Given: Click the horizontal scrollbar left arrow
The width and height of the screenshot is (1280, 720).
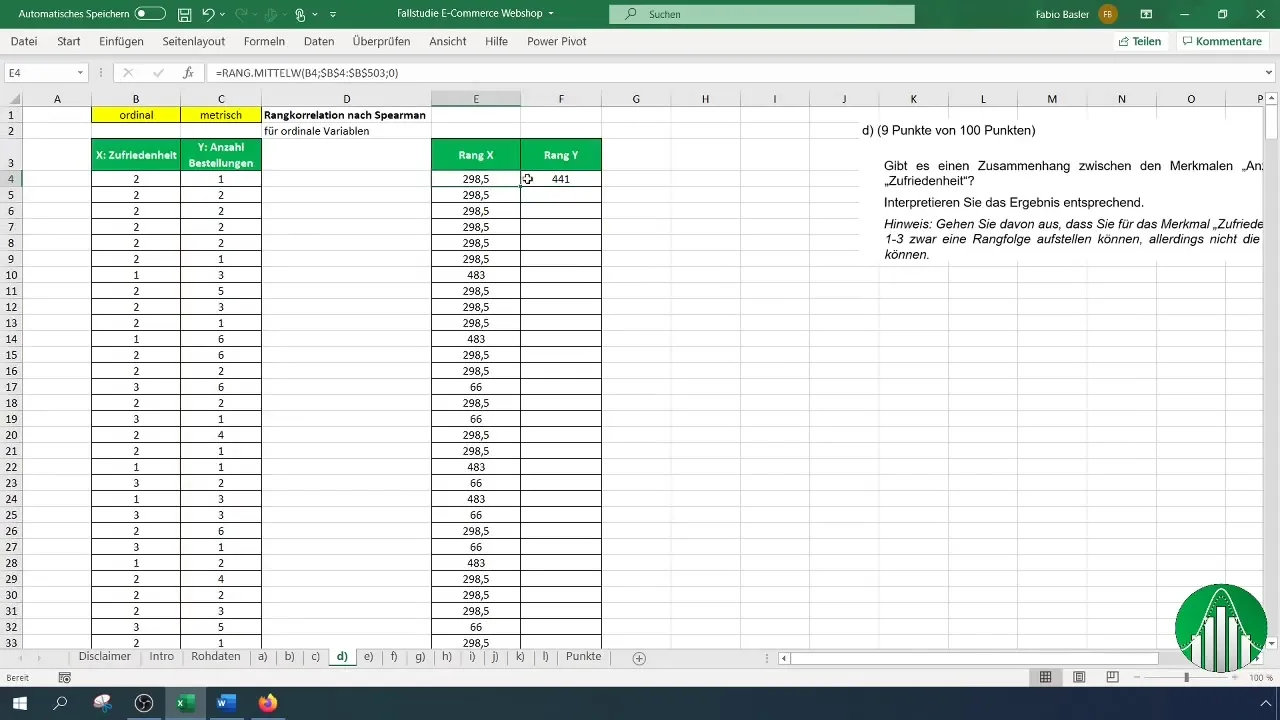Looking at the screenshot, I should pyautogui.click(x=785, y=658).
